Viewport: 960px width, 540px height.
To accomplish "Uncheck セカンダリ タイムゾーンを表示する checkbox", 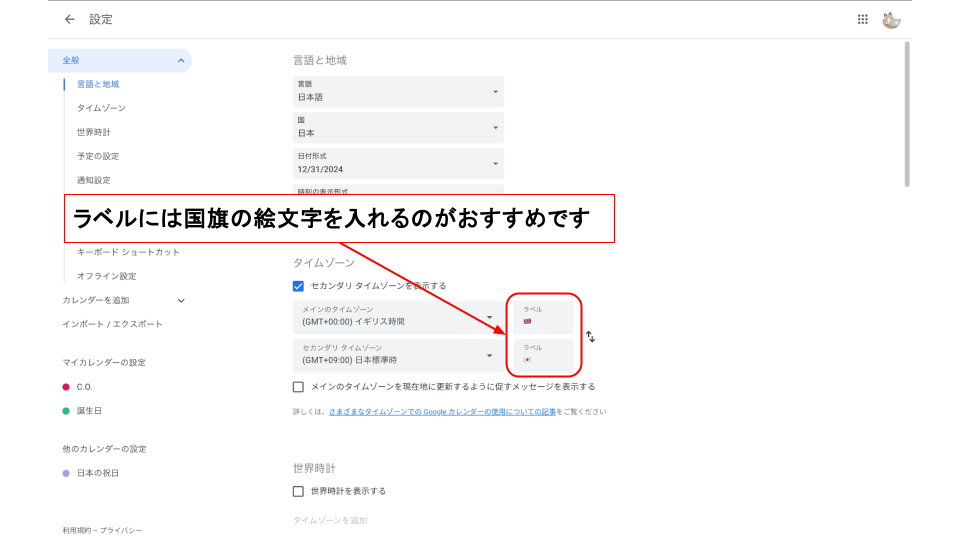I will [298, 286].
